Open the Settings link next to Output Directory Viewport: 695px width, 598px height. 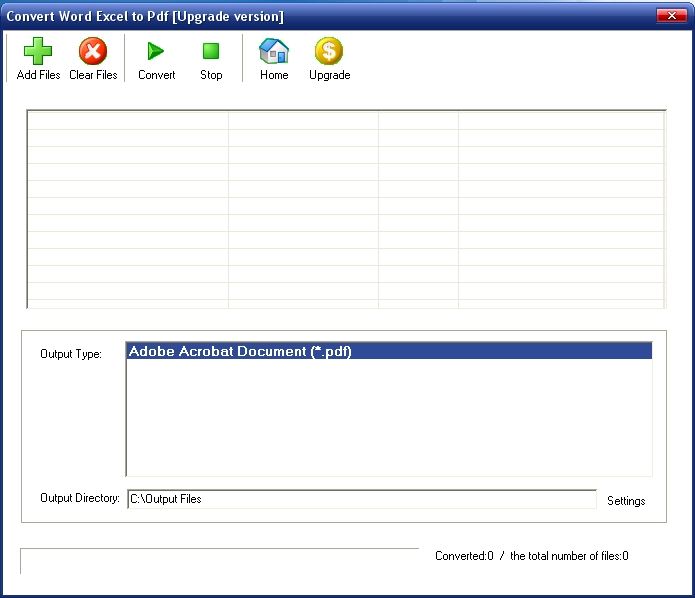[x=626, y=501]
